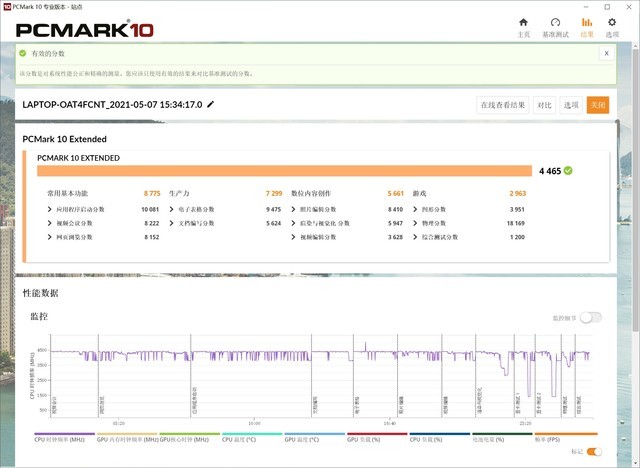The height and width of the screenshot is (468, 640).
Task: Toggle GPU 负载 (%) legend line
Action: click(377, 438)
